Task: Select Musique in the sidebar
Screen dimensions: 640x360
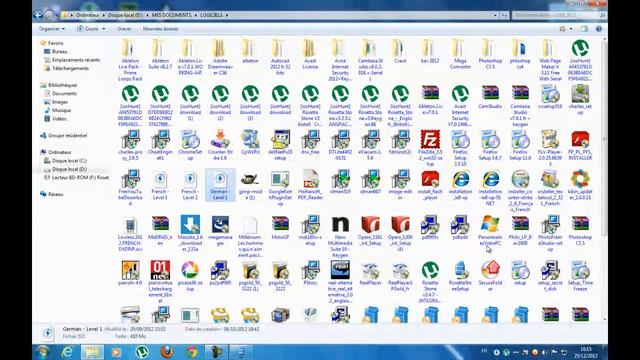Action: tap(61, 110)
